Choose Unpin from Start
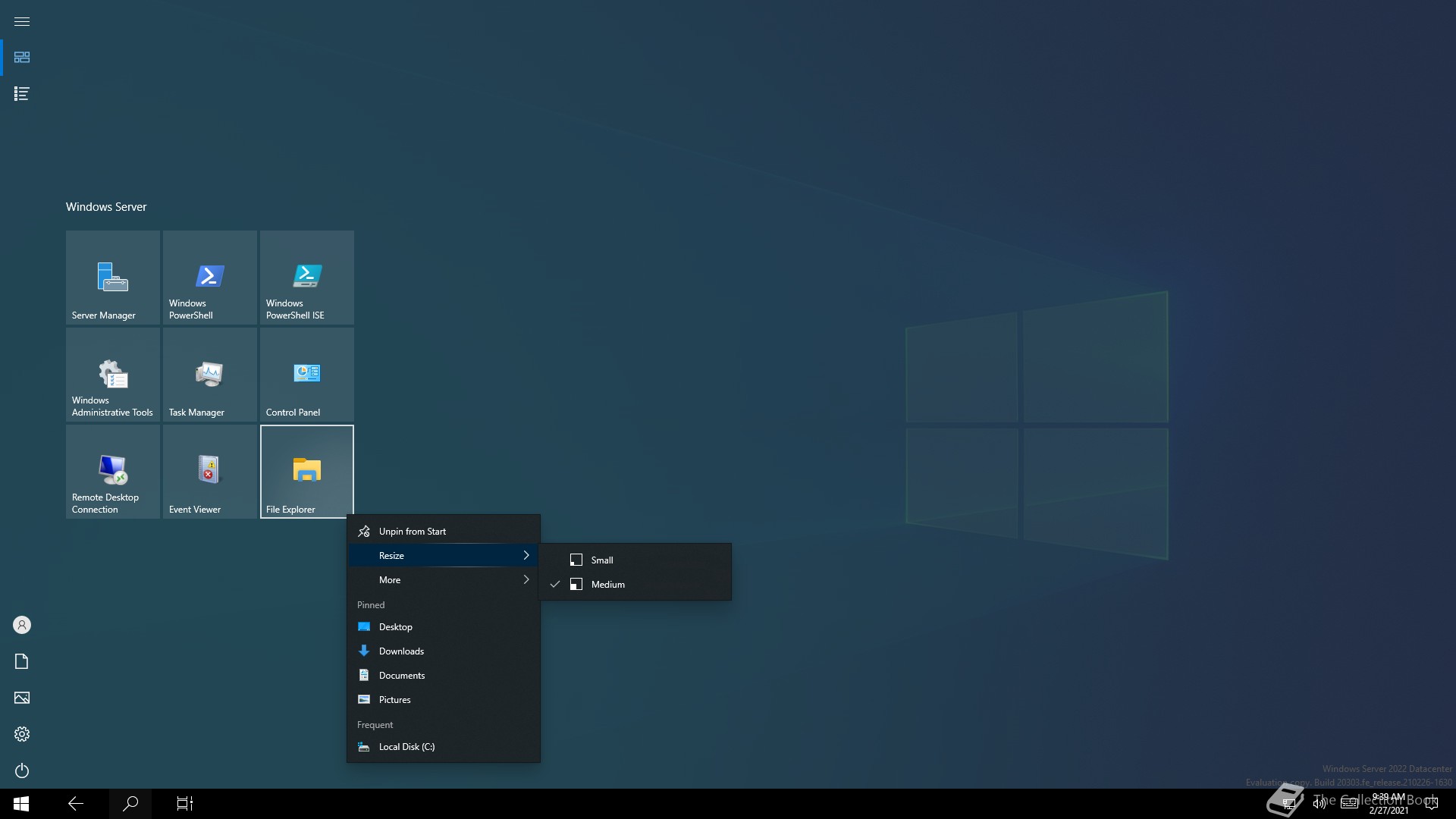 [444, 532]
